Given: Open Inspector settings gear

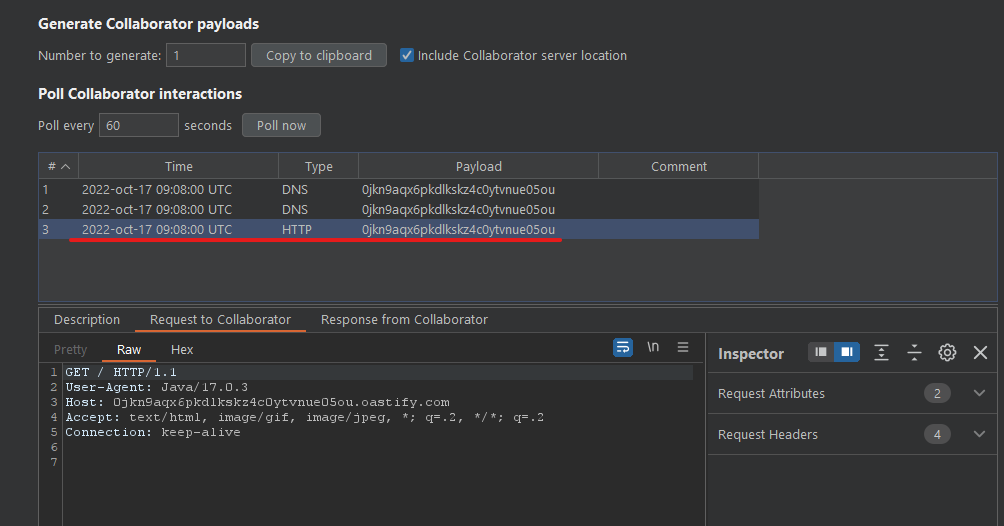Looking at the screenshot, I should click(x=947, y=352).
